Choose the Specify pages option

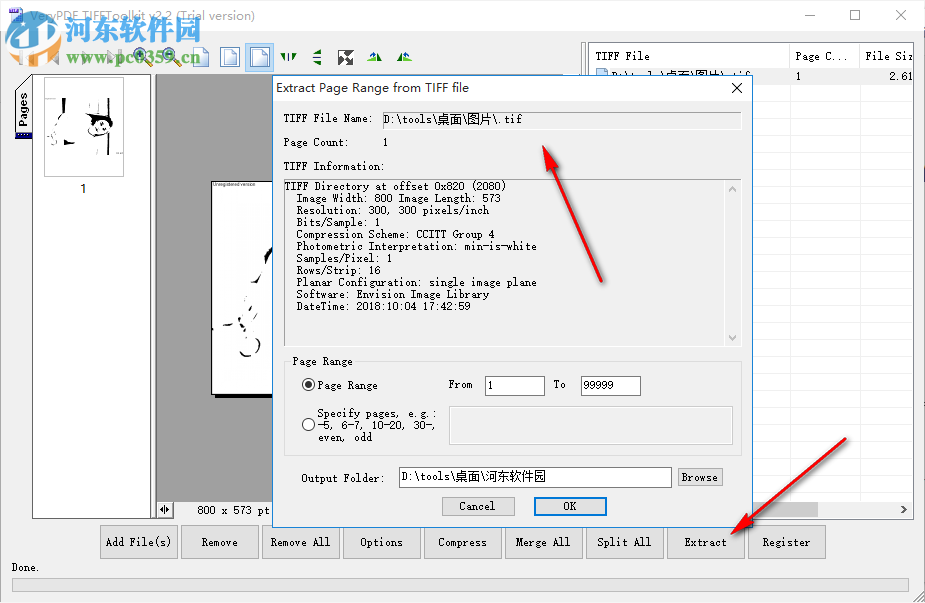click(x=309, y=424)
